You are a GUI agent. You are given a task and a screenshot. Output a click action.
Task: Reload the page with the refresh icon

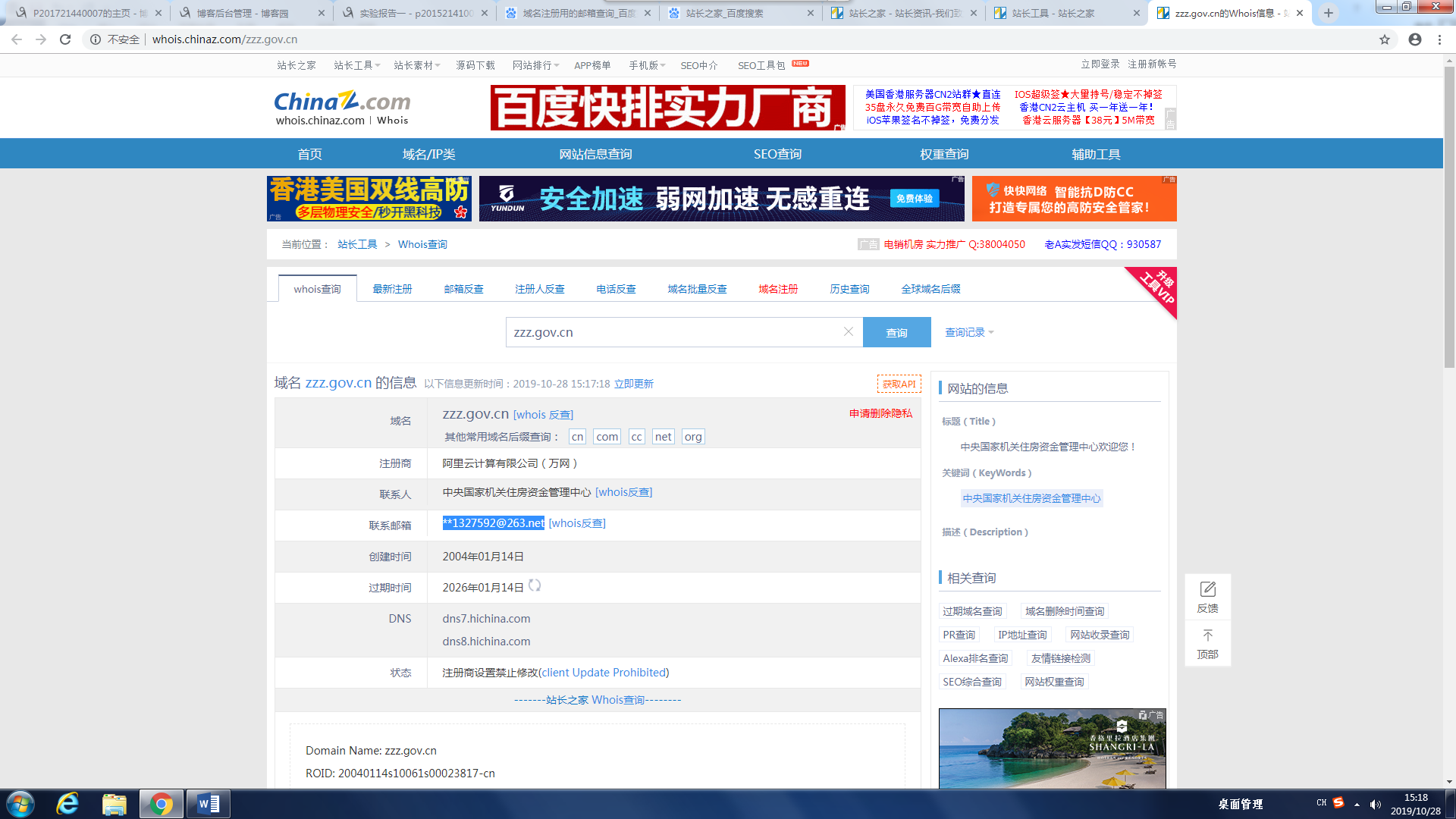click(65, 39)
